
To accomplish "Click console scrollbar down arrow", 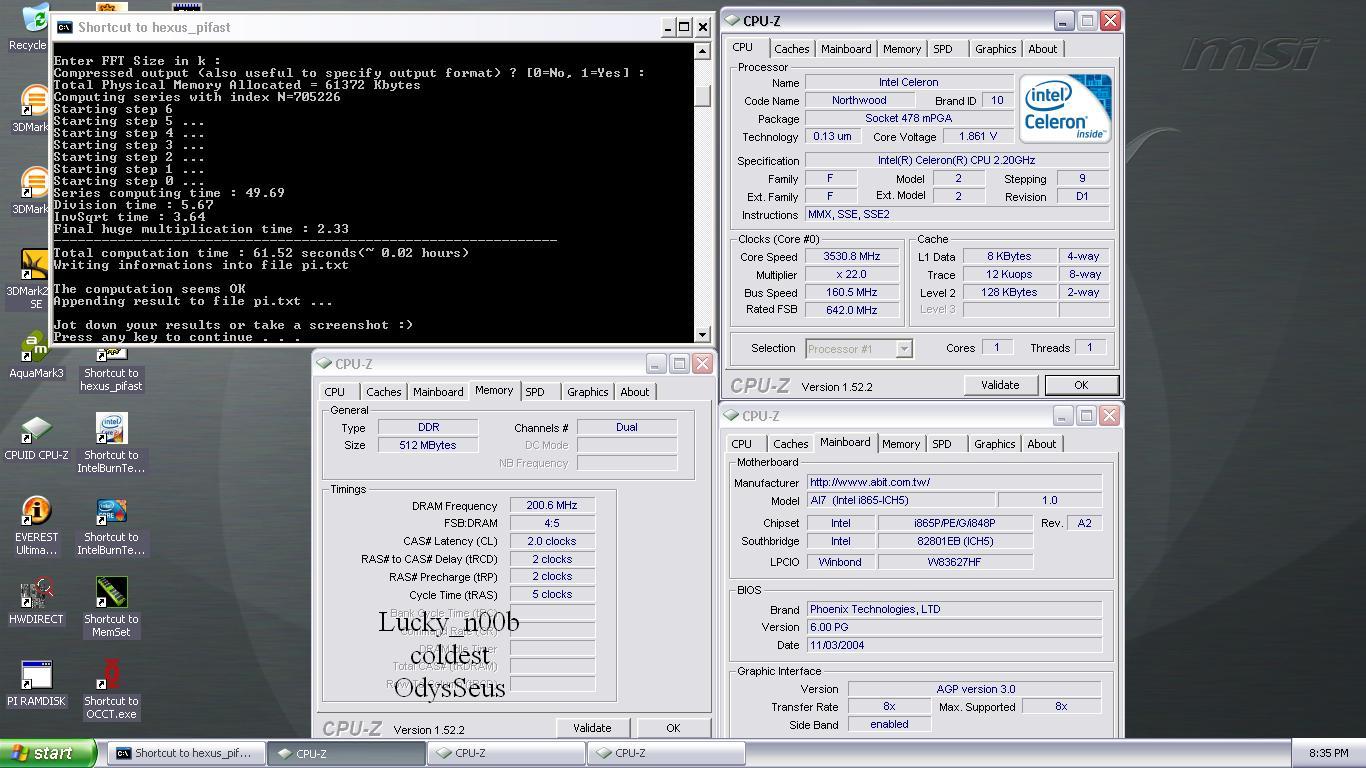I will [x=702, y=335].
